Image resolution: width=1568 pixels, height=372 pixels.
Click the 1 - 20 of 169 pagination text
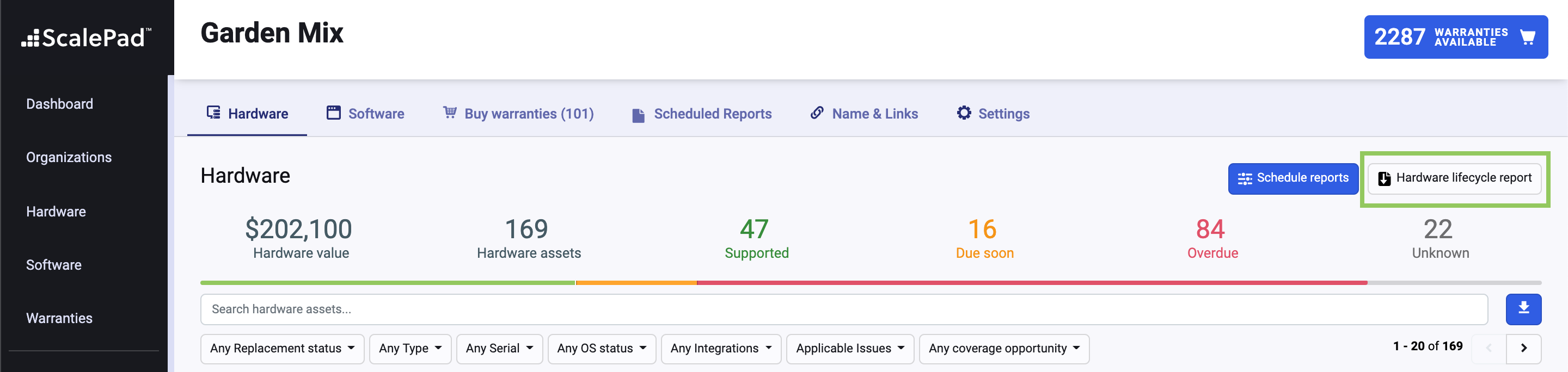pyautogui.click(x=1428, y=346)
